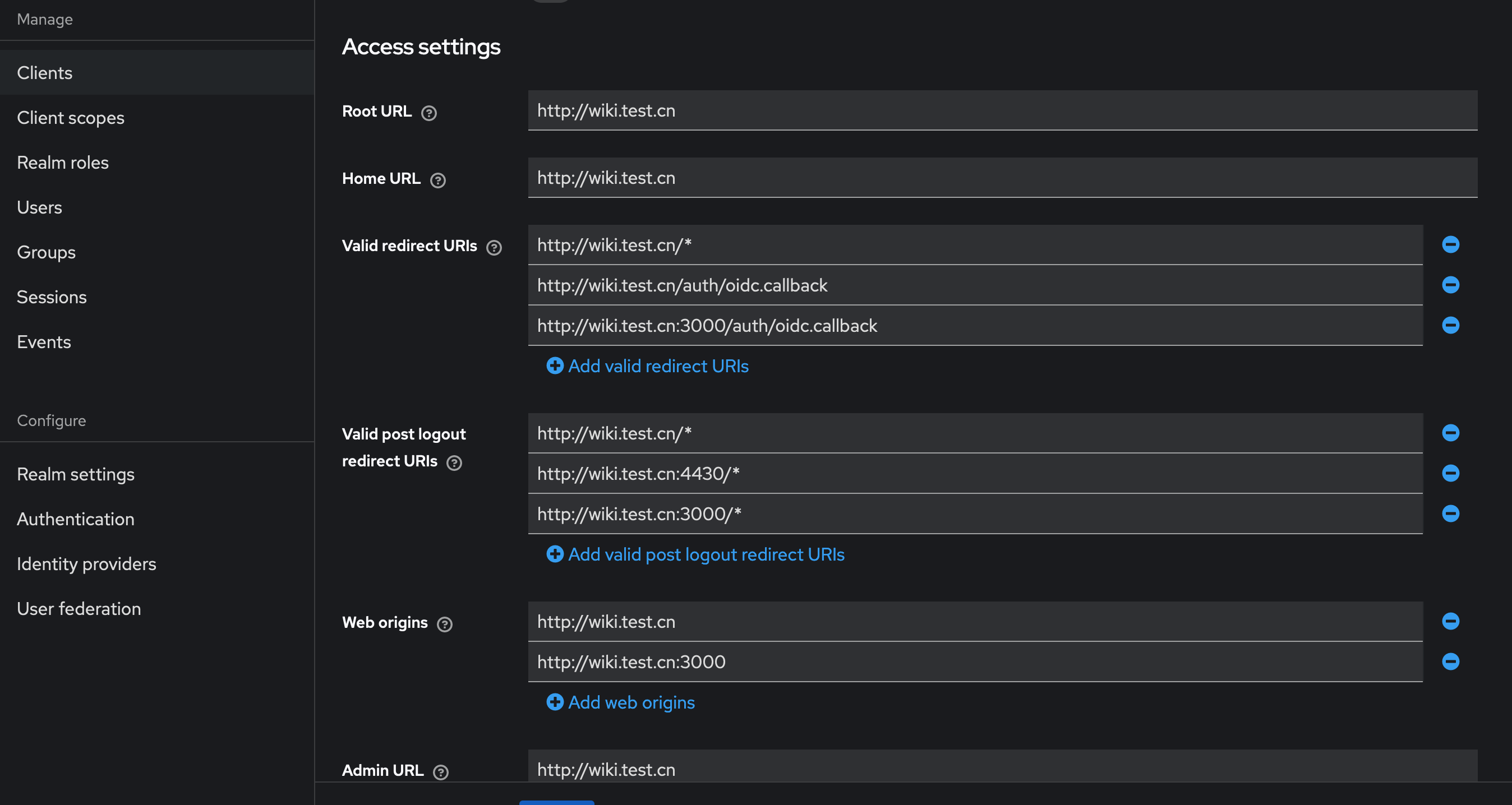Navigate to Identity providers section
Viewport: 1512px width, 805px height.
coord(86,563)
